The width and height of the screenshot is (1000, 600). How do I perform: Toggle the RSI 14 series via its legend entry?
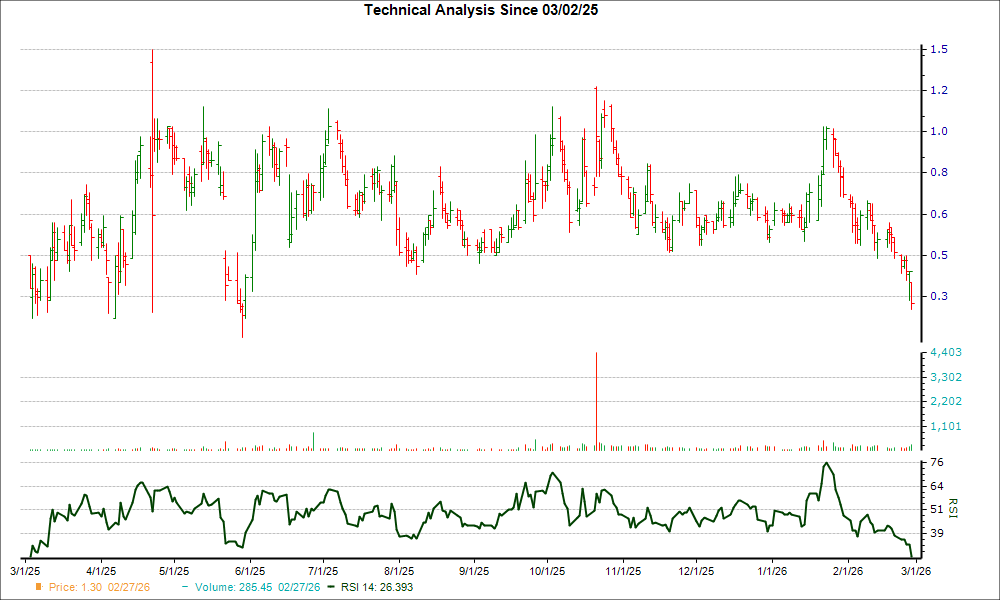[x=375, y=588]
